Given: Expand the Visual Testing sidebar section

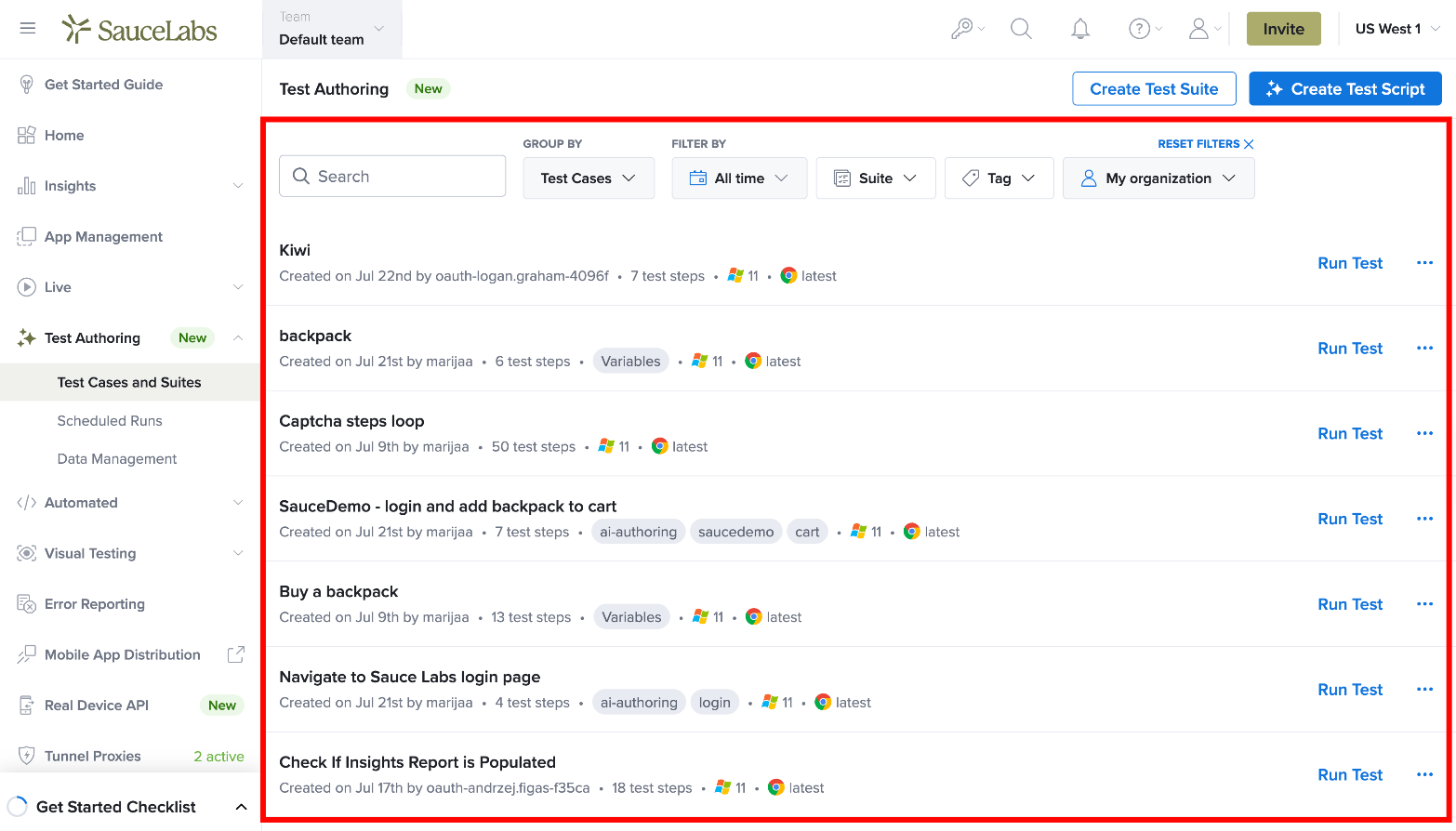Looking at the screenshot, I should [x=238, y=553].
